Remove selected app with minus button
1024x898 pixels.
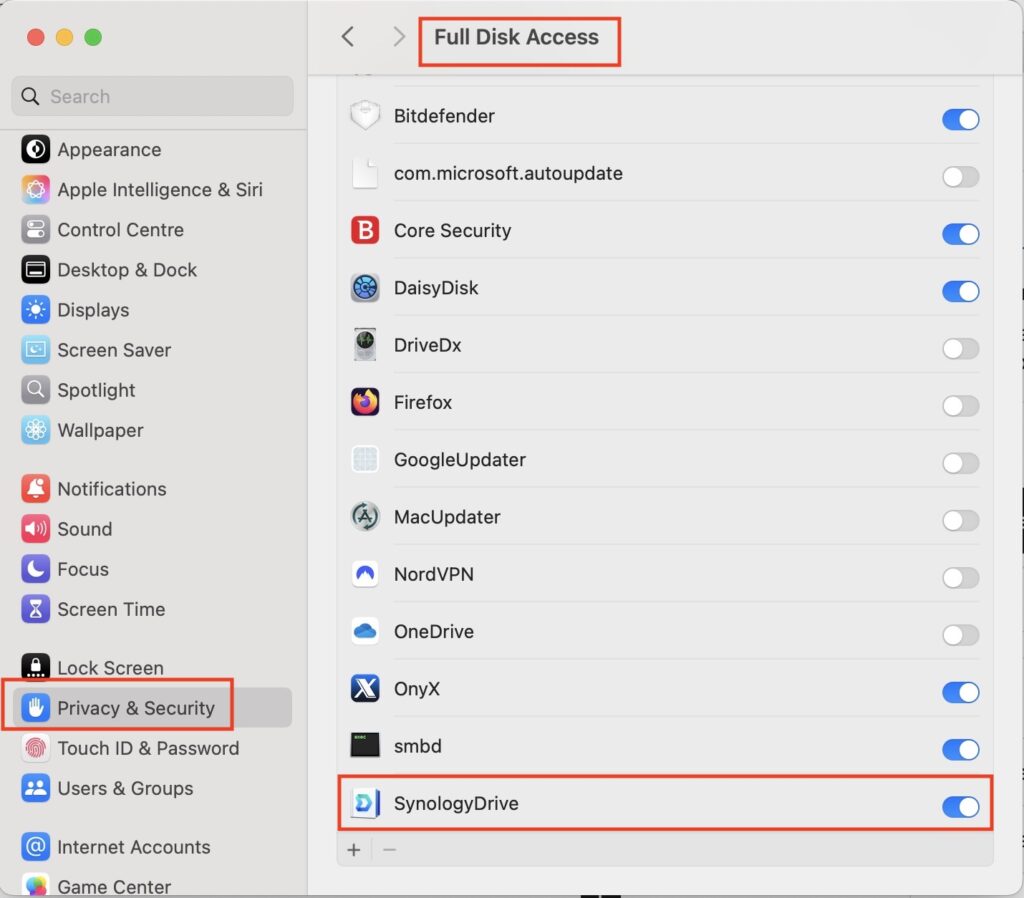(x=390, y=850)
